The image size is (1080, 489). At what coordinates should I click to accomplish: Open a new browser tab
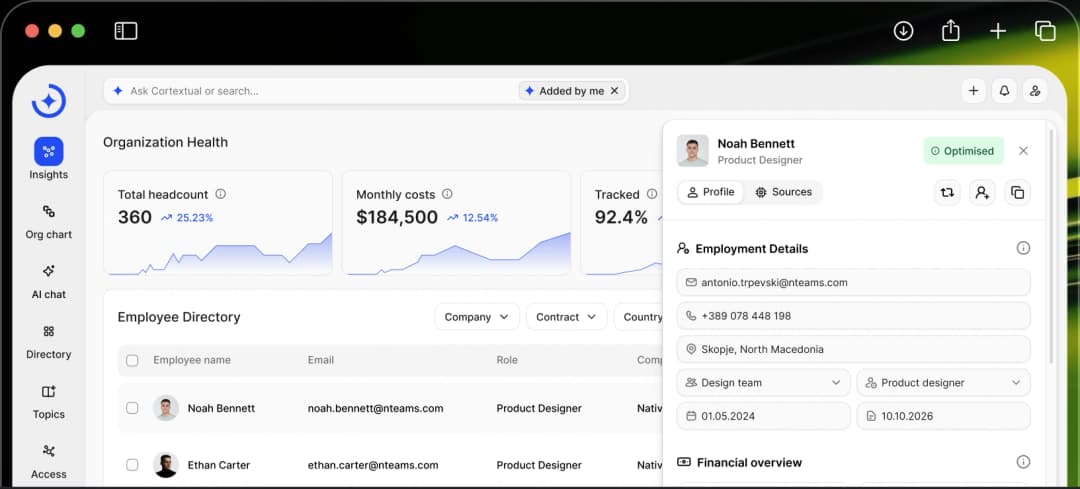tap(997, 31)
